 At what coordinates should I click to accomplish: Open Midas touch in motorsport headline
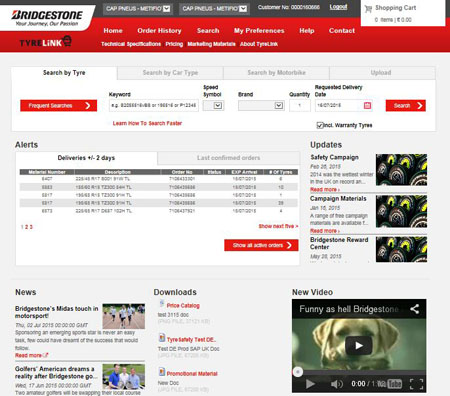(57, 312)
